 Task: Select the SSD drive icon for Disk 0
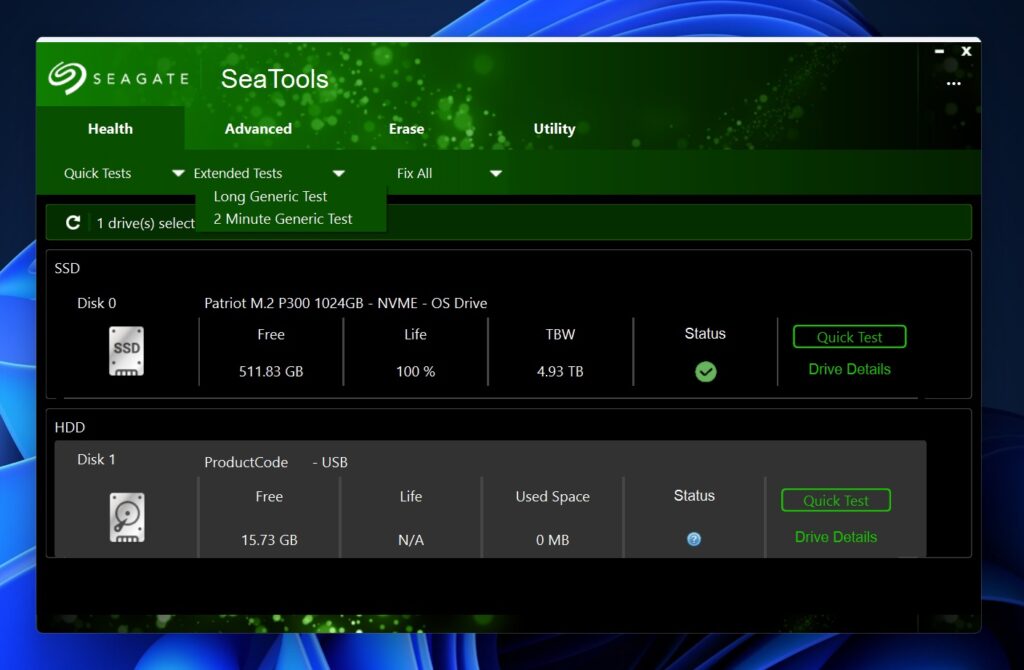pyautogui.click(x=125, y=350)
